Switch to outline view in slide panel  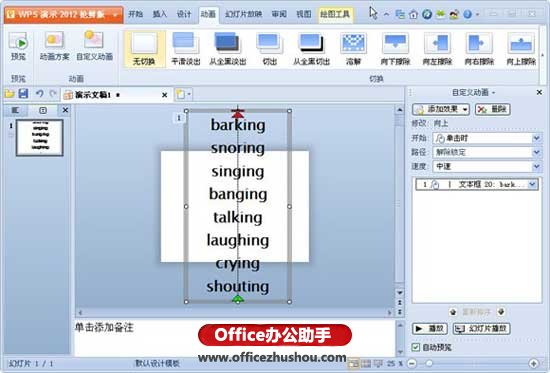click(15, 110)
